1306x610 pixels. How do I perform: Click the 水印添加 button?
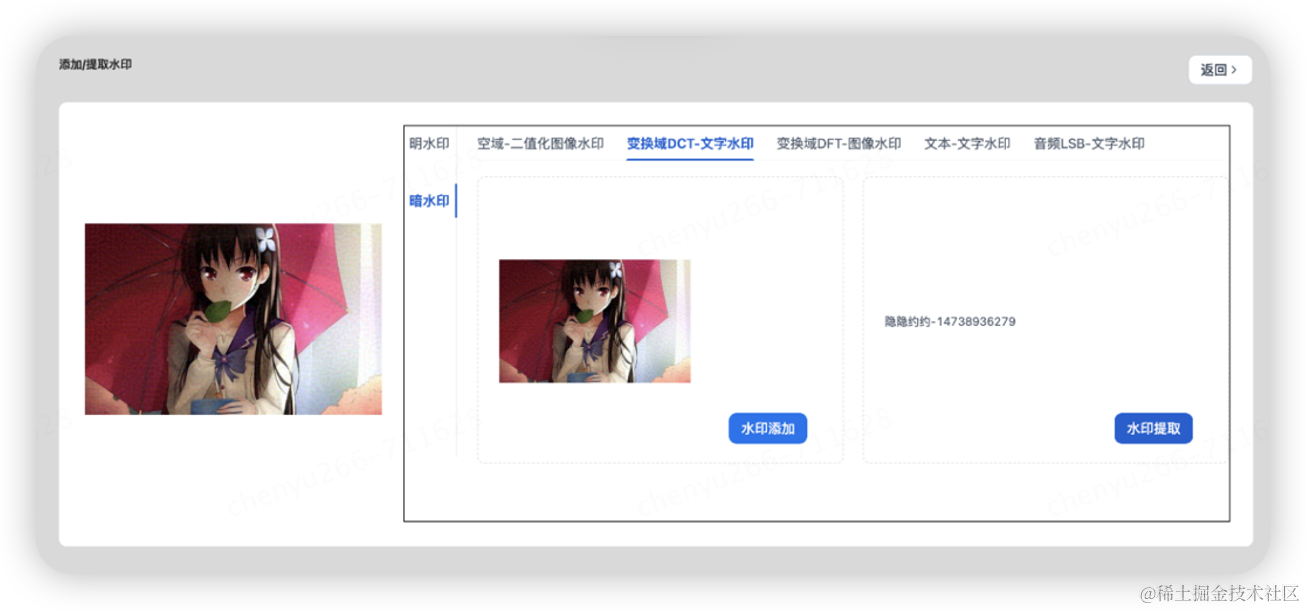[768, 428]
